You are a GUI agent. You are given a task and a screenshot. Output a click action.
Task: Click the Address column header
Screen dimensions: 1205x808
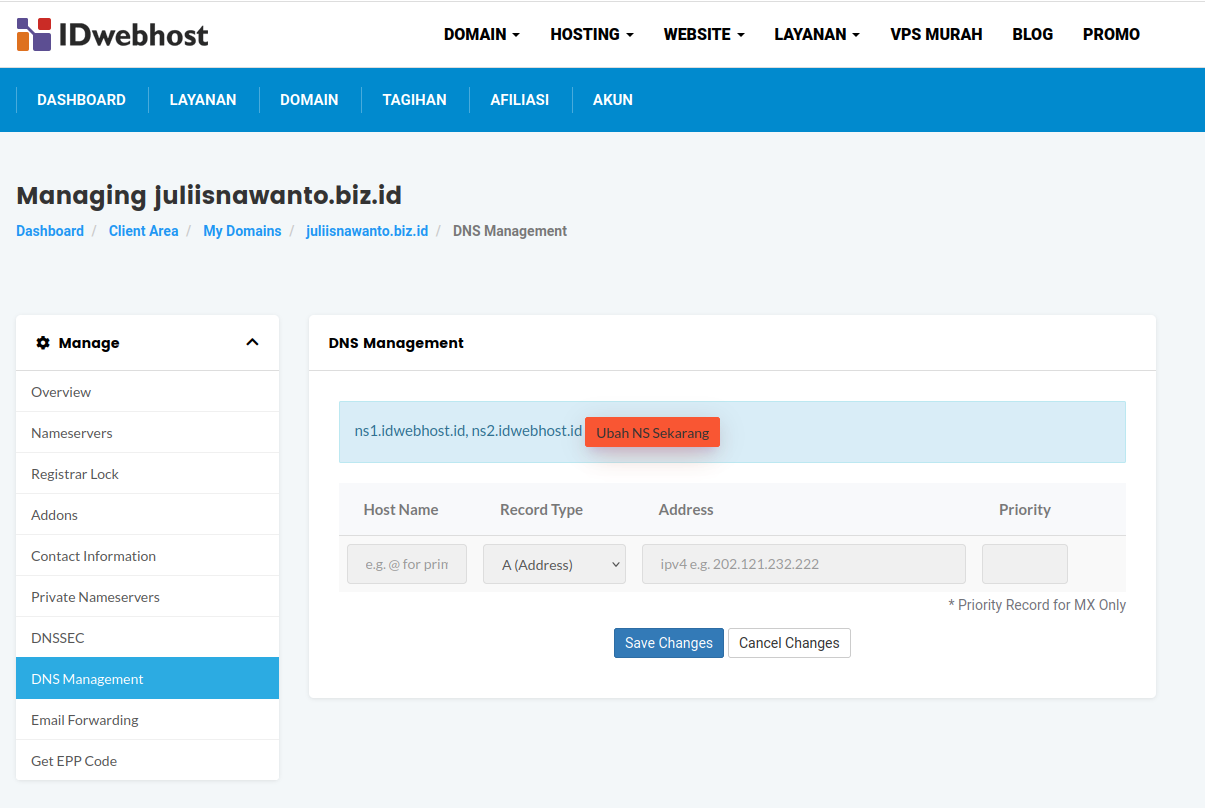(686, 510)
